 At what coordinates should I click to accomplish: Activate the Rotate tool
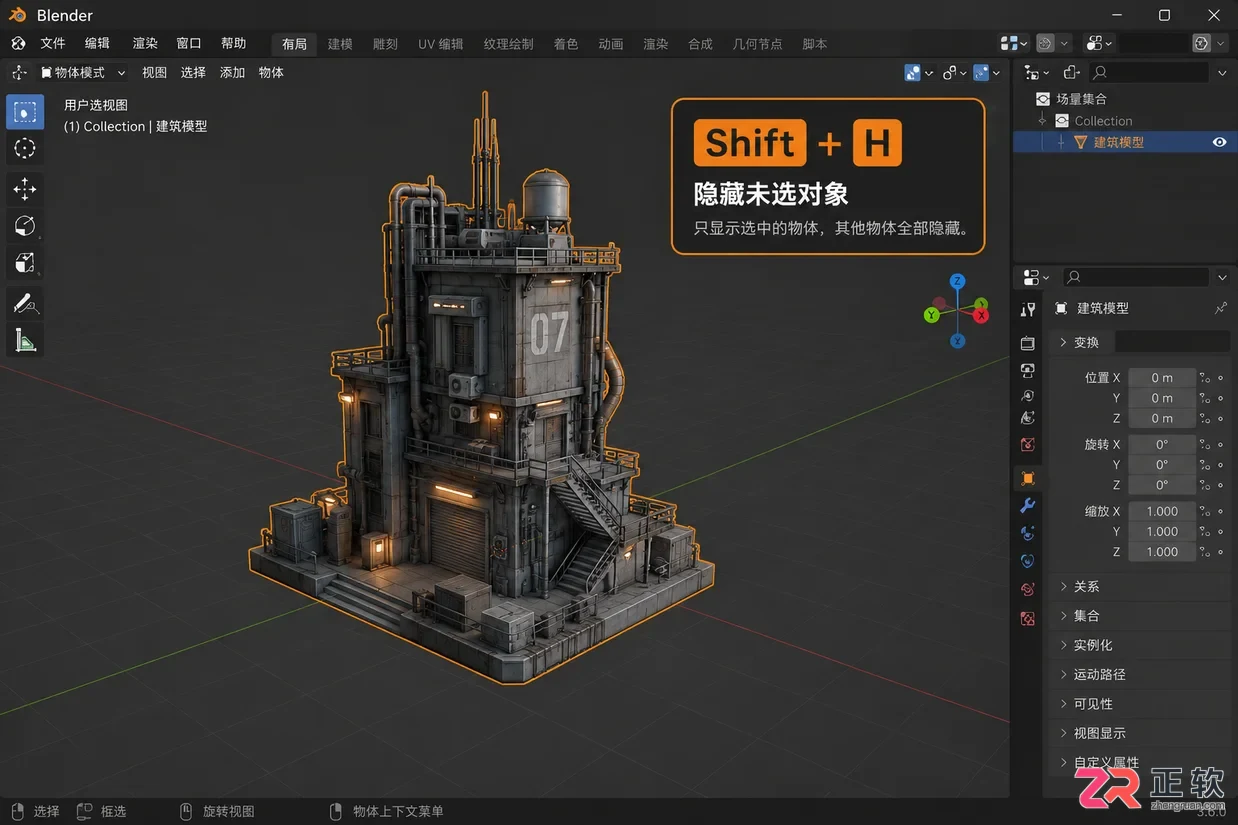click(x=25, y=226)
